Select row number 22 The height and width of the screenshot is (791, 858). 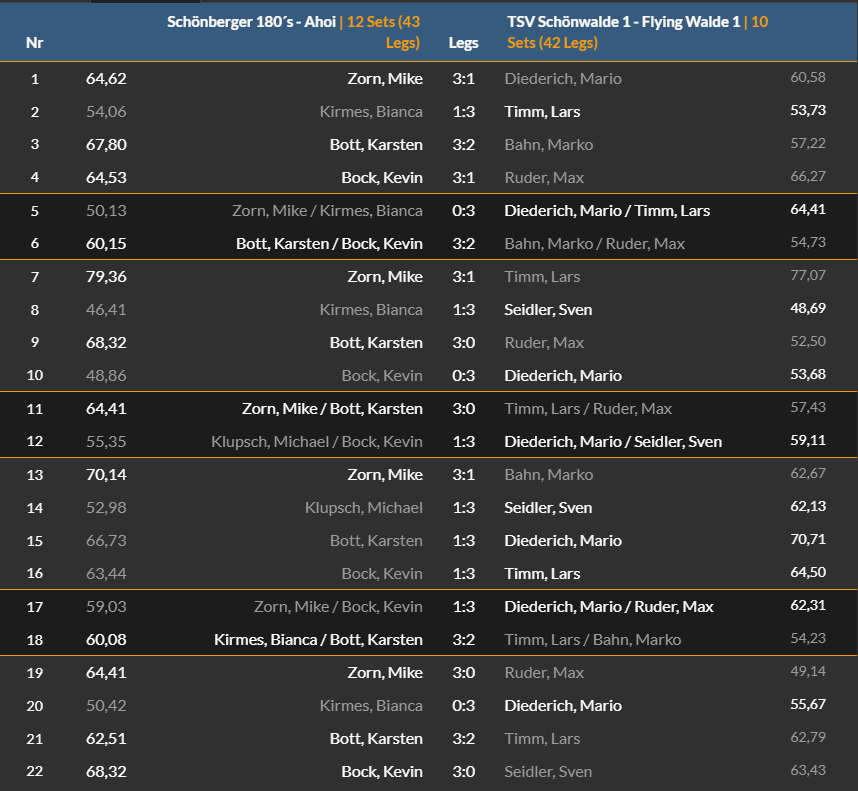34,771
